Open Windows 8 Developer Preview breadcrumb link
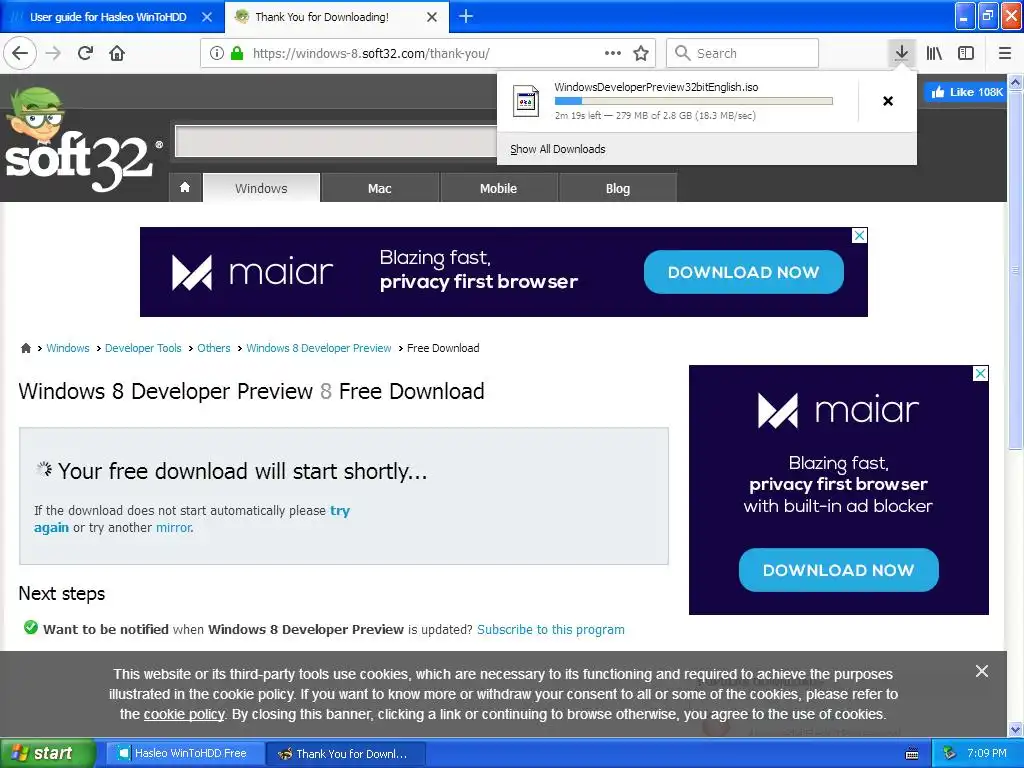This screenshot has width=1024, height=768. (x=319, y=348)
